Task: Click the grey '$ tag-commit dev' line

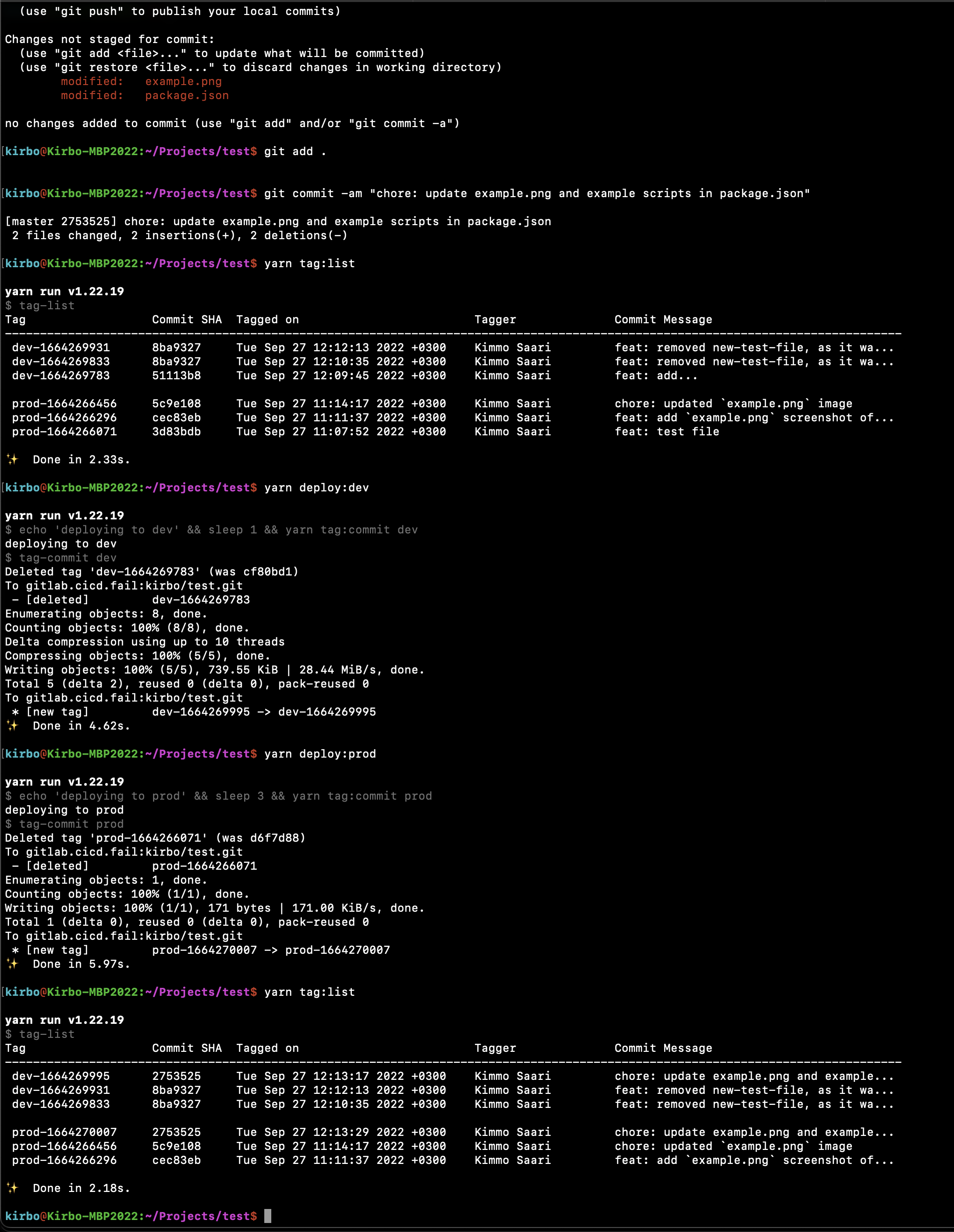Action: (61, 558)
